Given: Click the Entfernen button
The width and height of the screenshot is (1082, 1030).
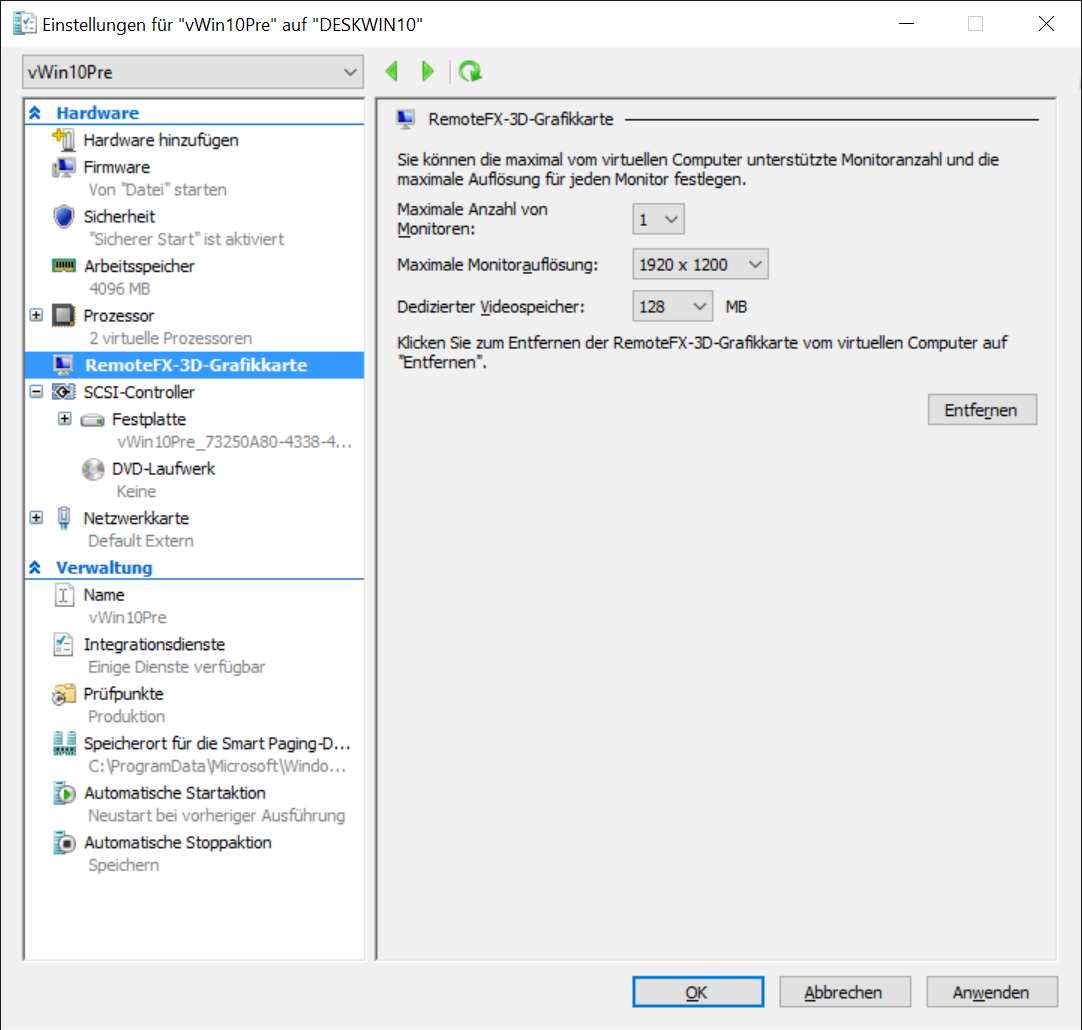Looking at the screenshot, I should pyautogui.click(x=982, y=410).
